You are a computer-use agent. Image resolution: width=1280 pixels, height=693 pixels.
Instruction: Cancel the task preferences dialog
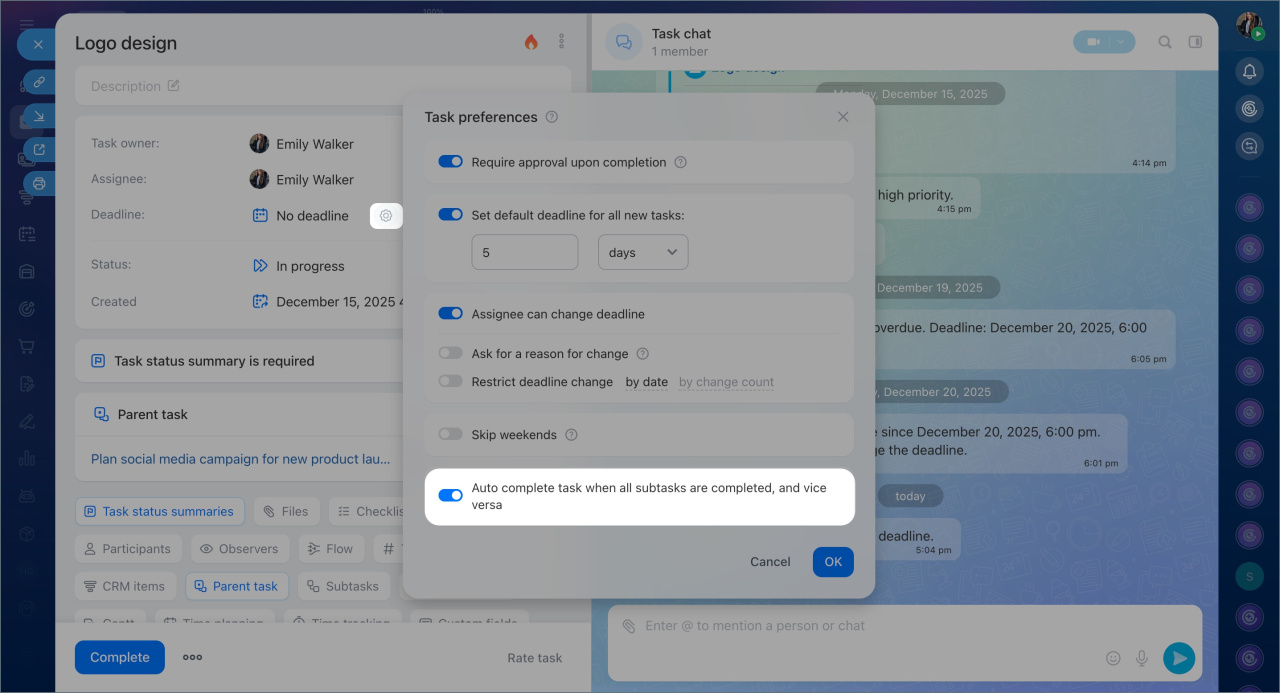[x=770, y=562]
